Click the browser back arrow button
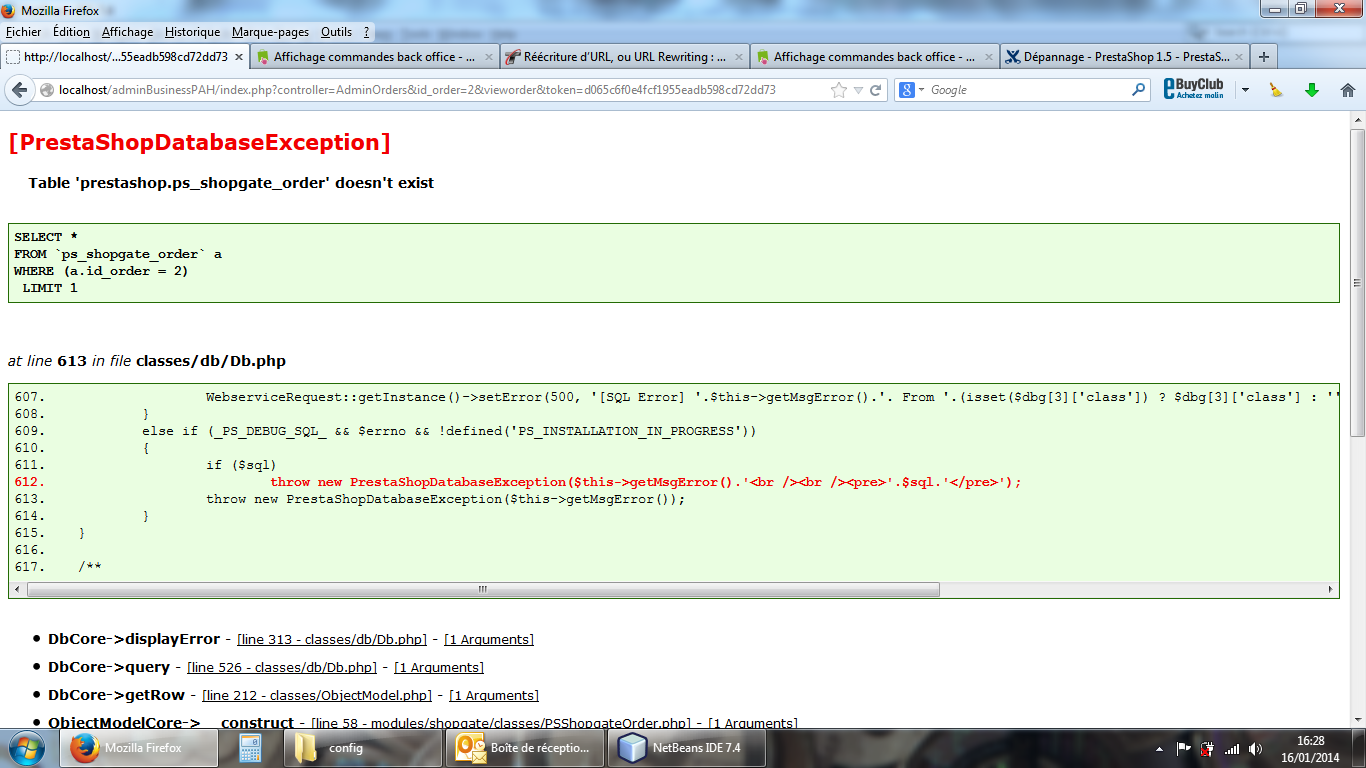The height and width of the screenshot is (768, 1366). pyautogui.click(x=19, y=90)
